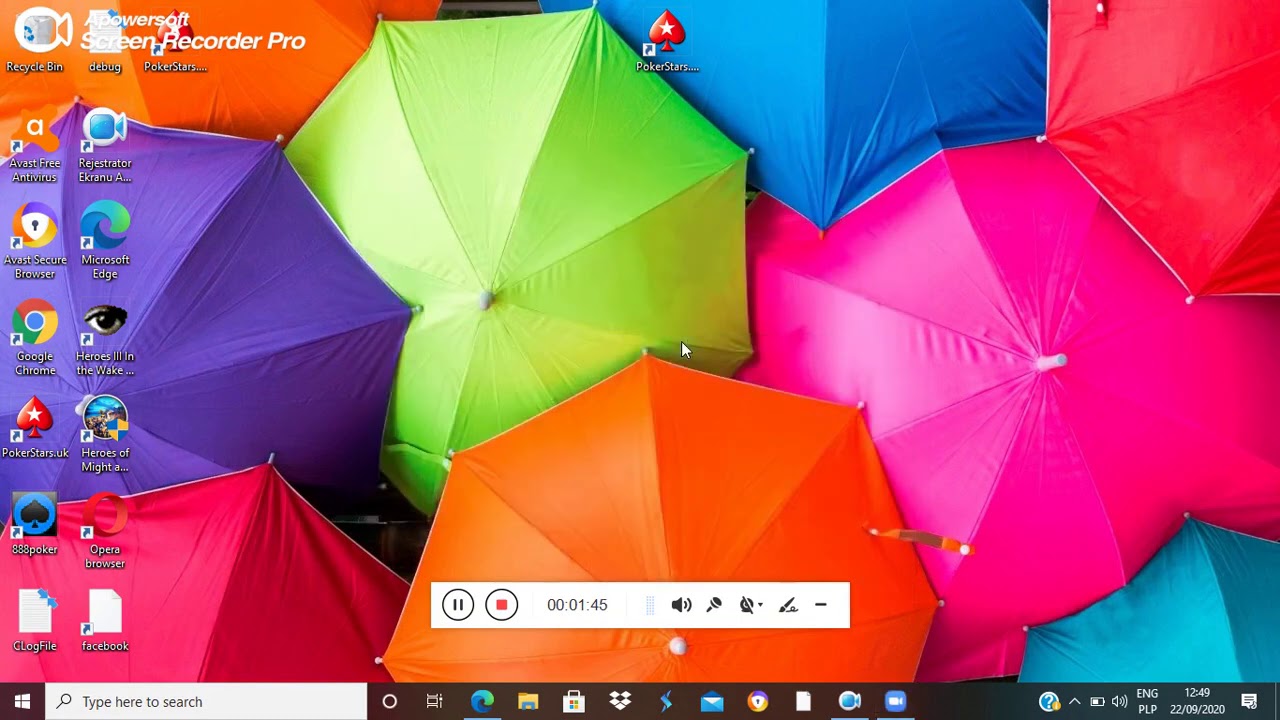Expand the hidden system tray icons
Screen dimensions: 1280x720
1075,702
